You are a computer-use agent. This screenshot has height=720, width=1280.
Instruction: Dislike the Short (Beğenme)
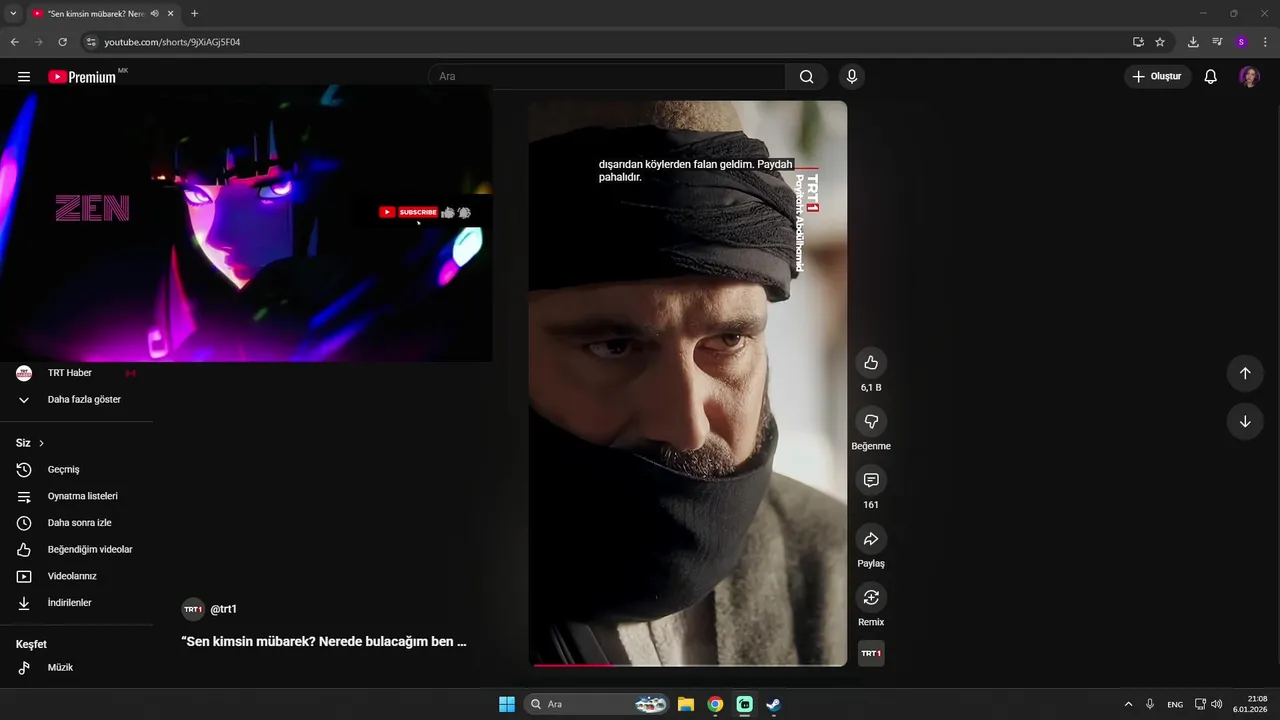click(871, 422)
